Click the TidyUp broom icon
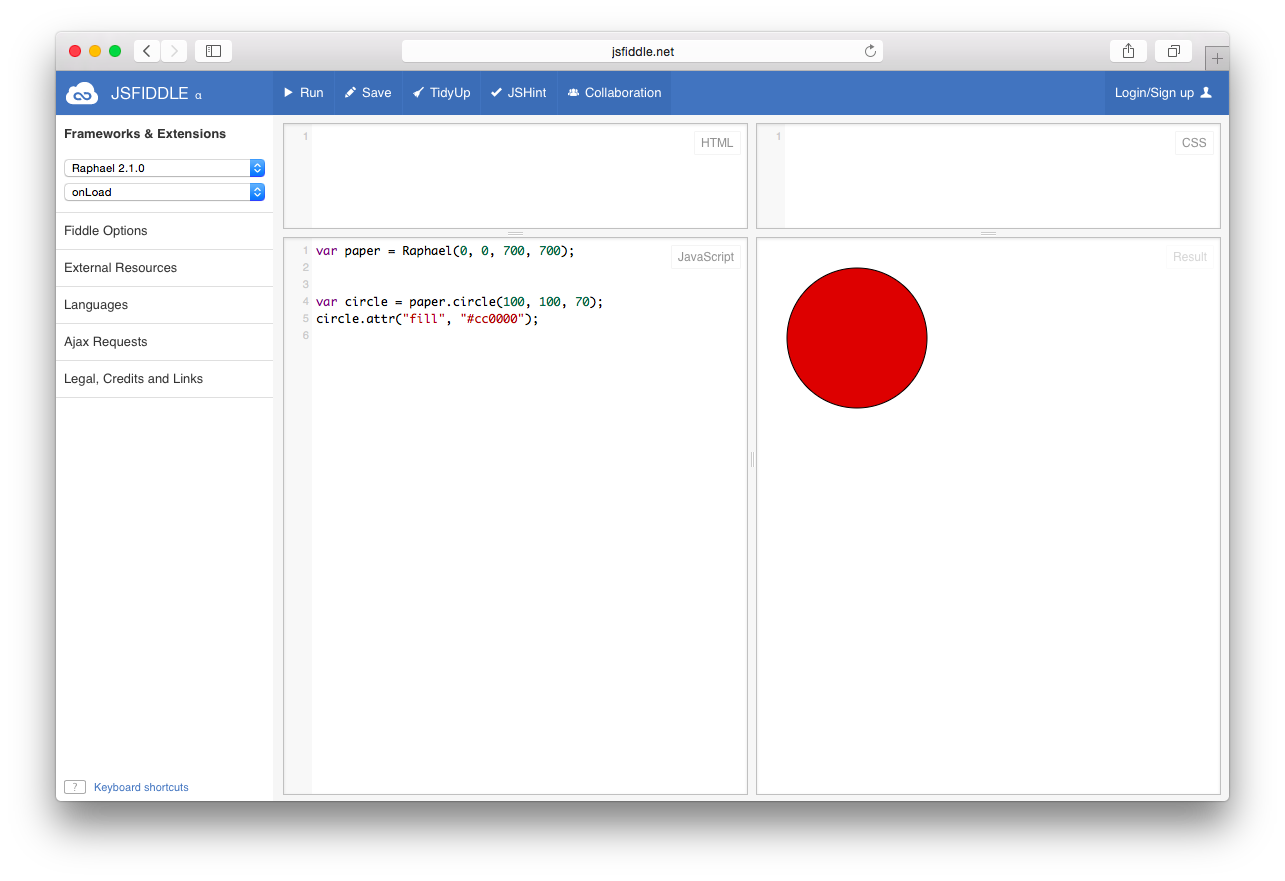Screen dimensions: 1285x881 (418, 92)
